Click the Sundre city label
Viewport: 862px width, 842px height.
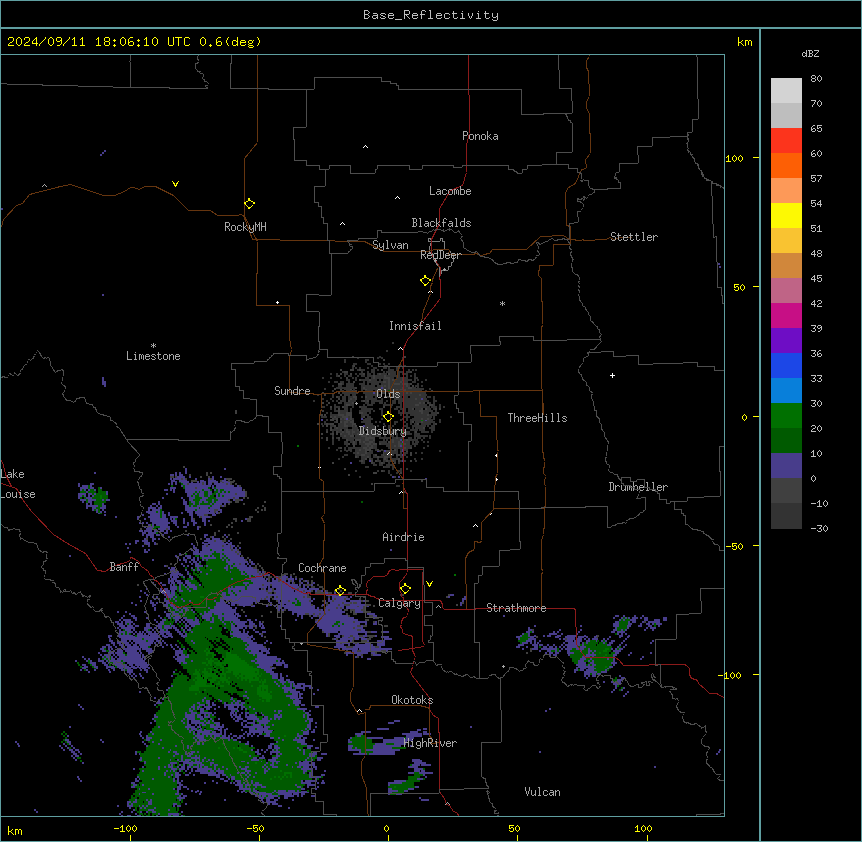pos(292,391)
